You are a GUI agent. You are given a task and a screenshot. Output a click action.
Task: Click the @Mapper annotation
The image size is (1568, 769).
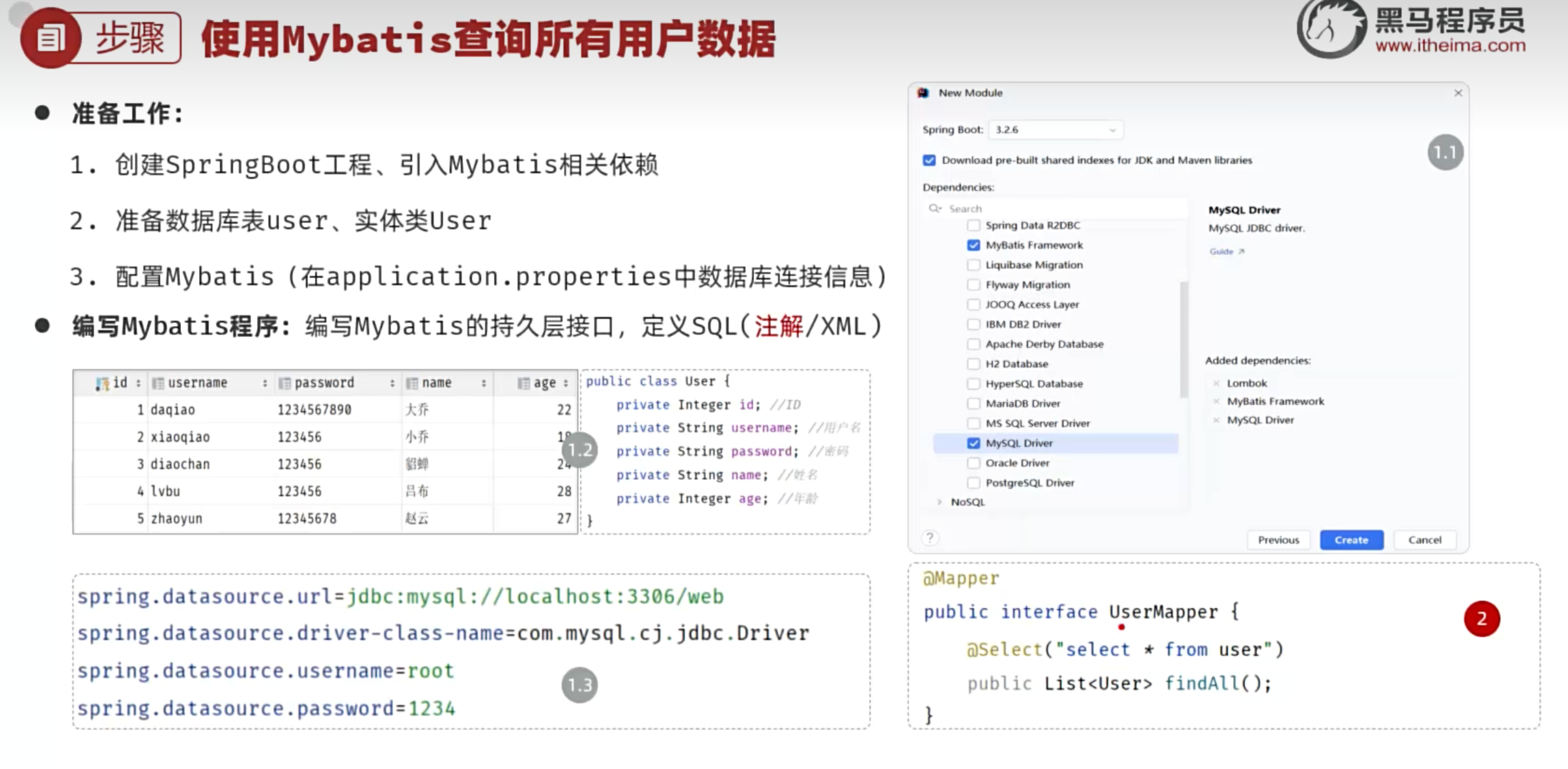pyautogui.click(x=961, y=579)
